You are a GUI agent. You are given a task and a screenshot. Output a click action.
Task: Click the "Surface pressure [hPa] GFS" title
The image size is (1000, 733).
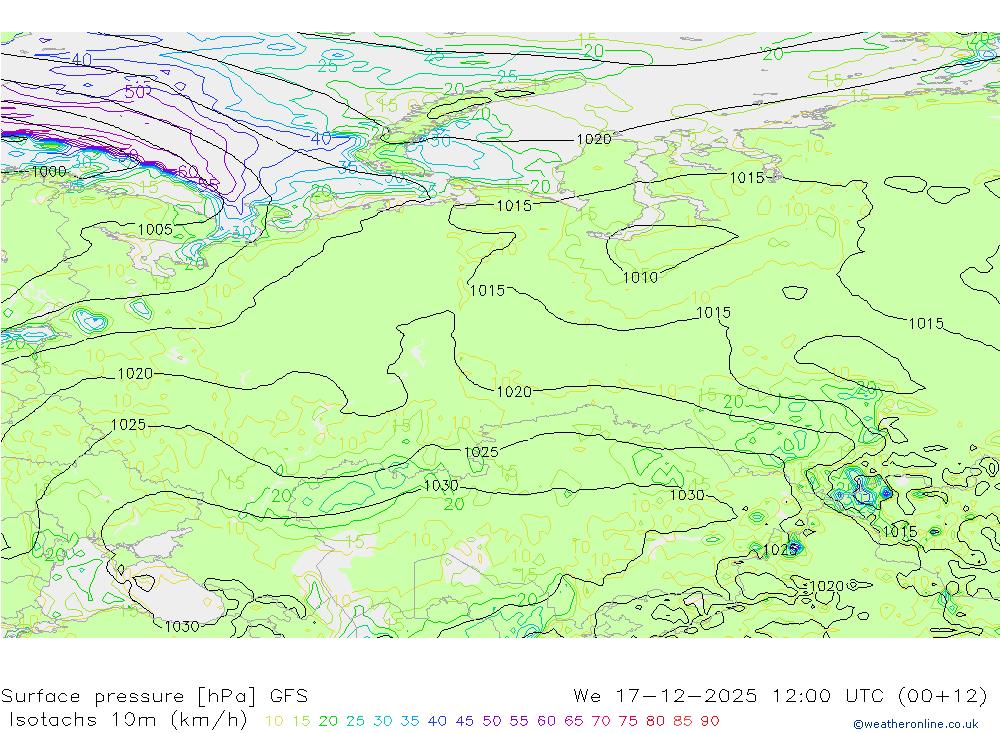pos(154,696)
